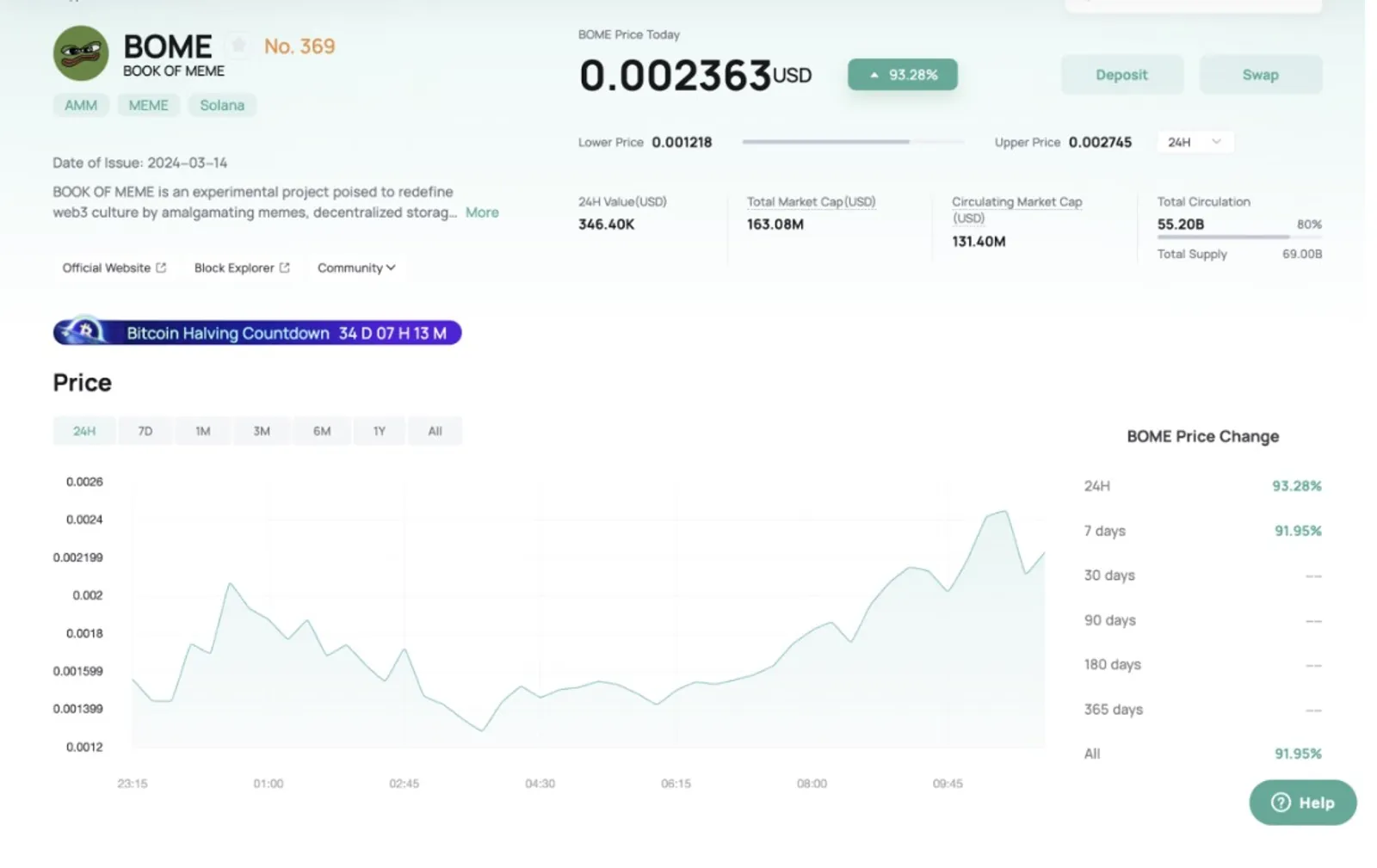Click the 180 days row label

coord(1113,665)
